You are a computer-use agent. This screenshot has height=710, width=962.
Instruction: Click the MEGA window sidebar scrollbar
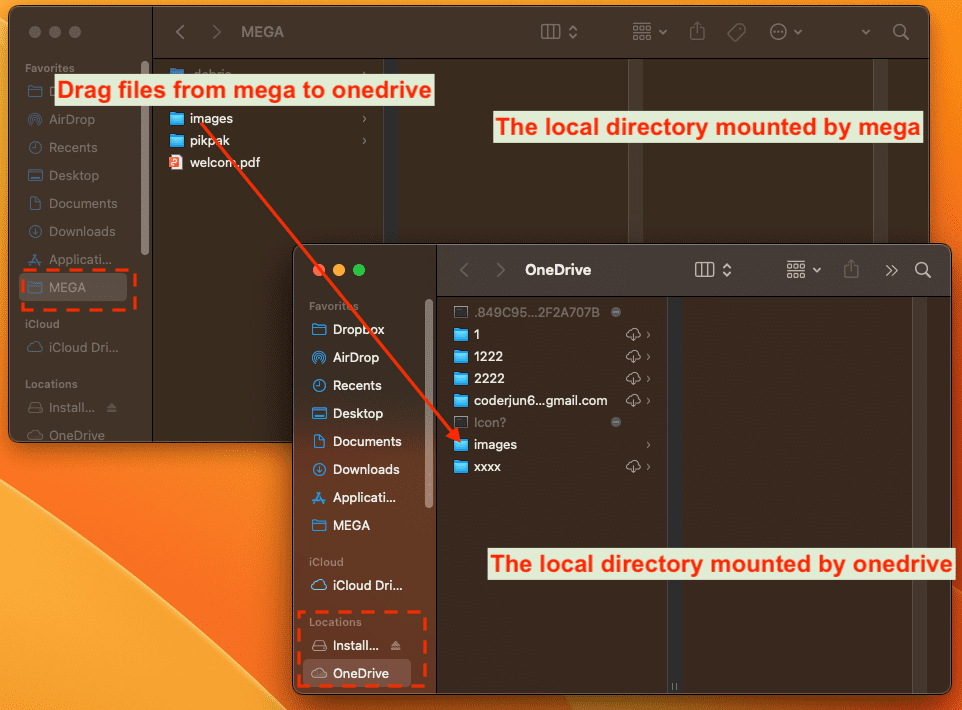[x=145, y=158]
